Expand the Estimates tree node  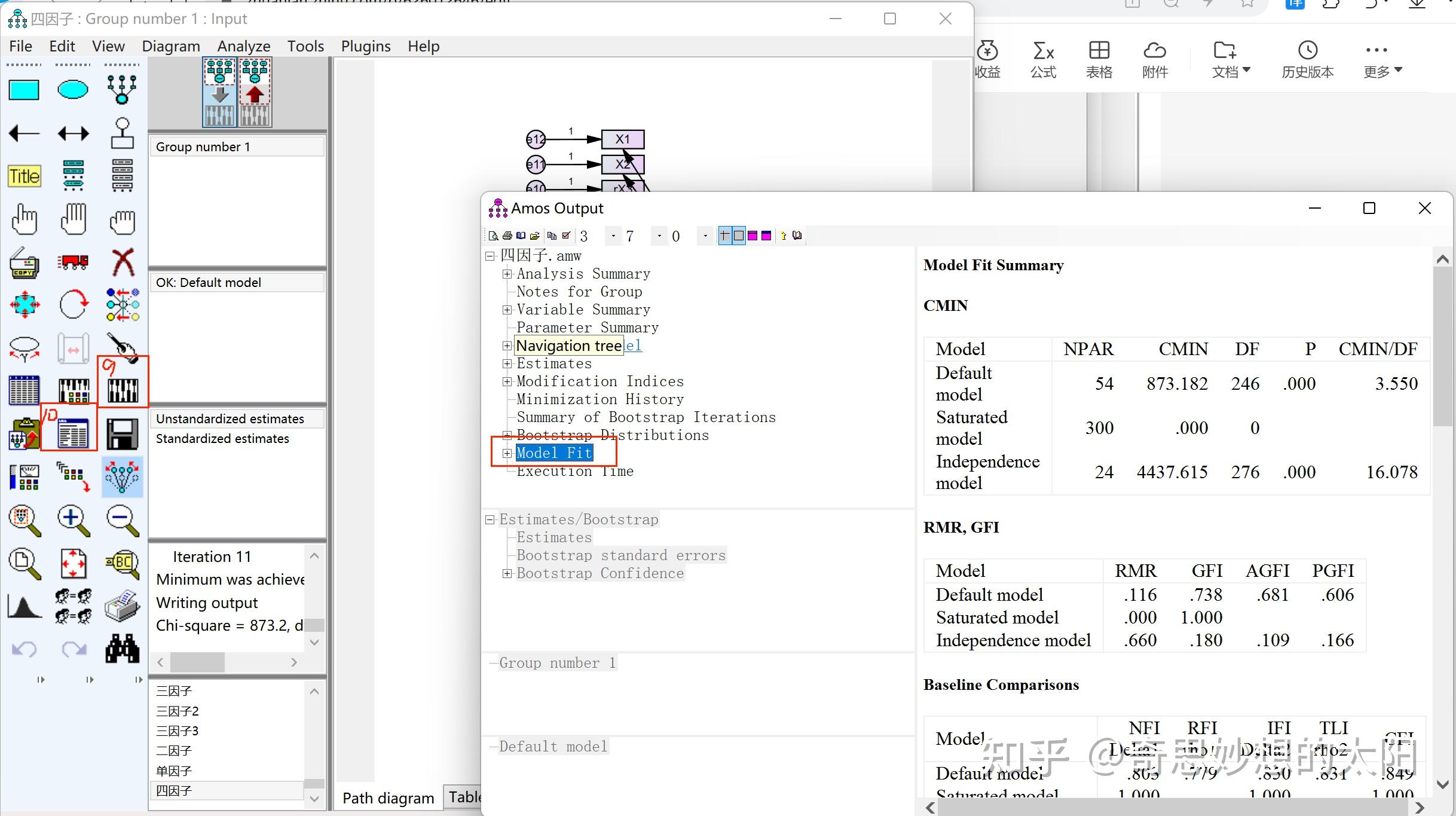tap(507, 363)
